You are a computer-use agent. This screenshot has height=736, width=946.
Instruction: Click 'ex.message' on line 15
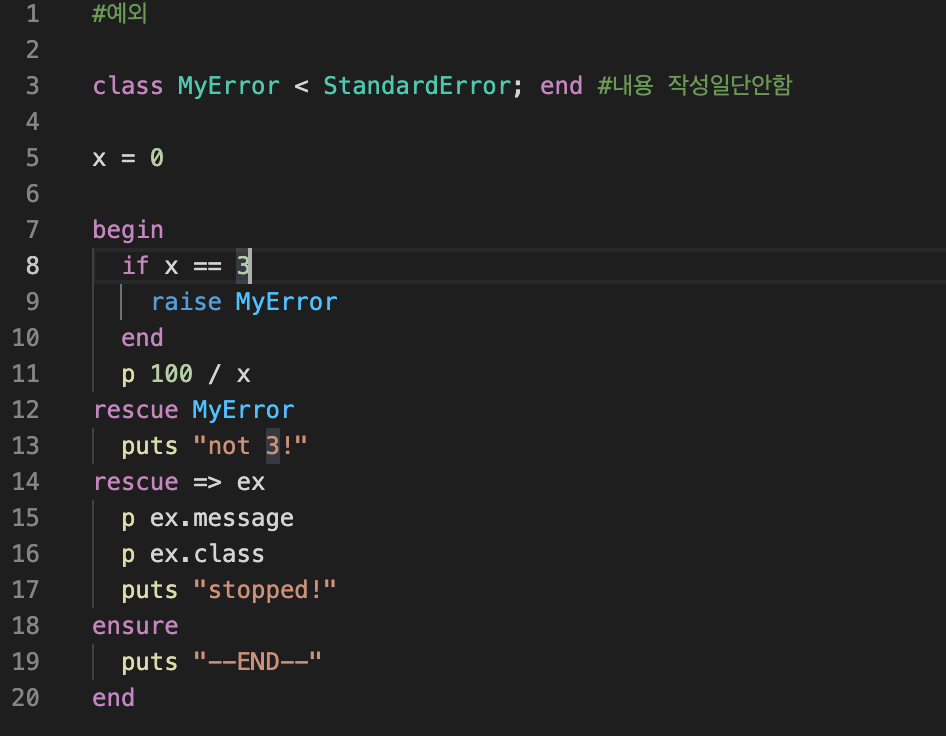[222, 518]
